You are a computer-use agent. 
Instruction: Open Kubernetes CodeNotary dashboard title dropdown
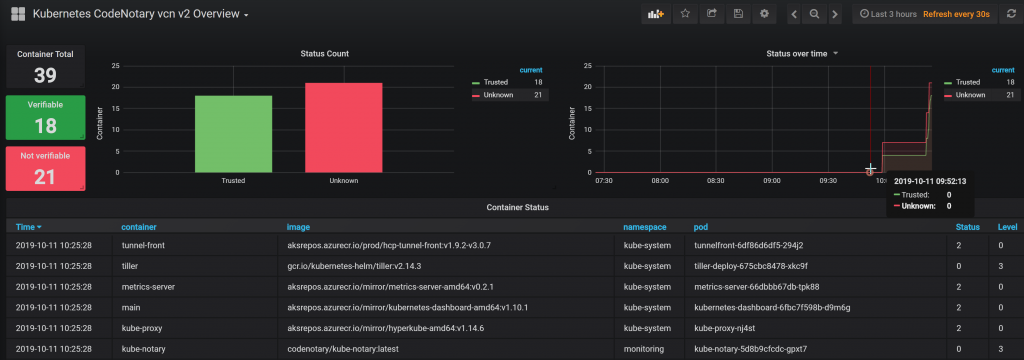(140, 14)
